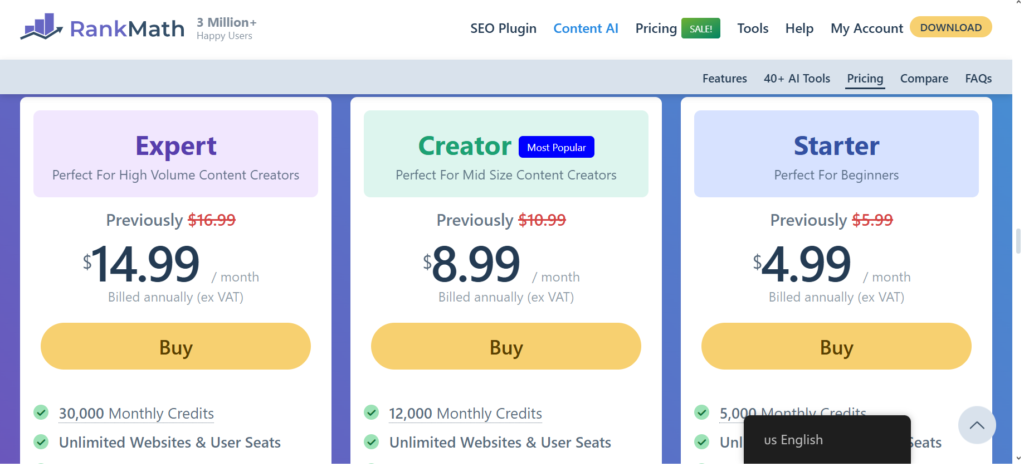Switch to the Features section tab

pyautogui.click(x=725, y=78)
